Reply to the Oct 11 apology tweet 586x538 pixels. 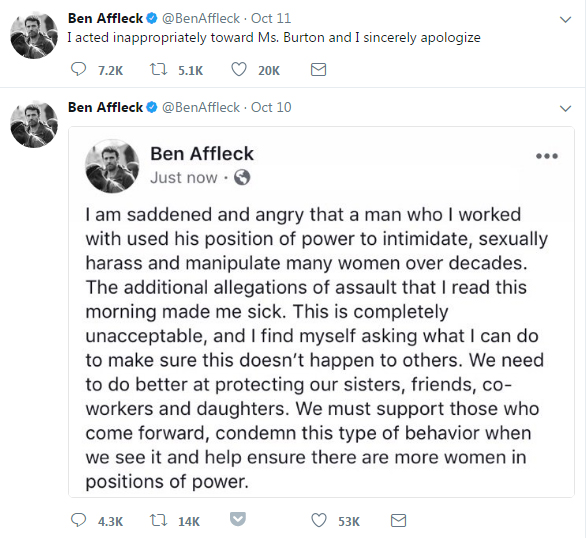[x=78, y=69]
